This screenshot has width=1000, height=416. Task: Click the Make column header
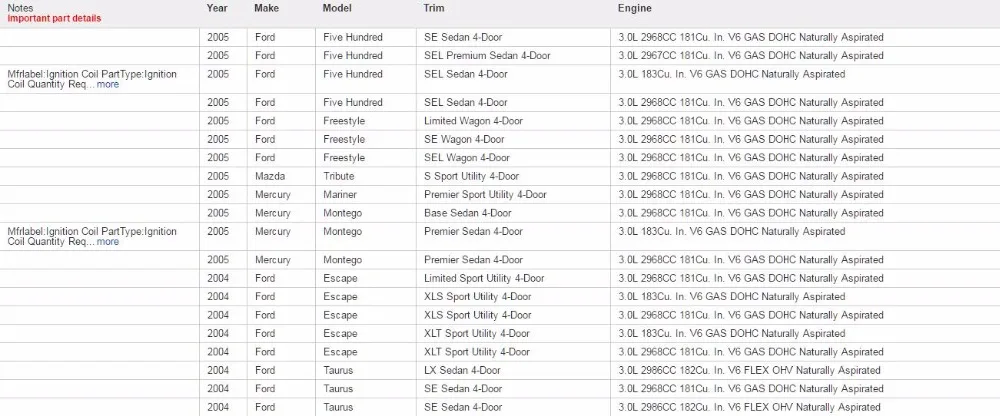266,8
